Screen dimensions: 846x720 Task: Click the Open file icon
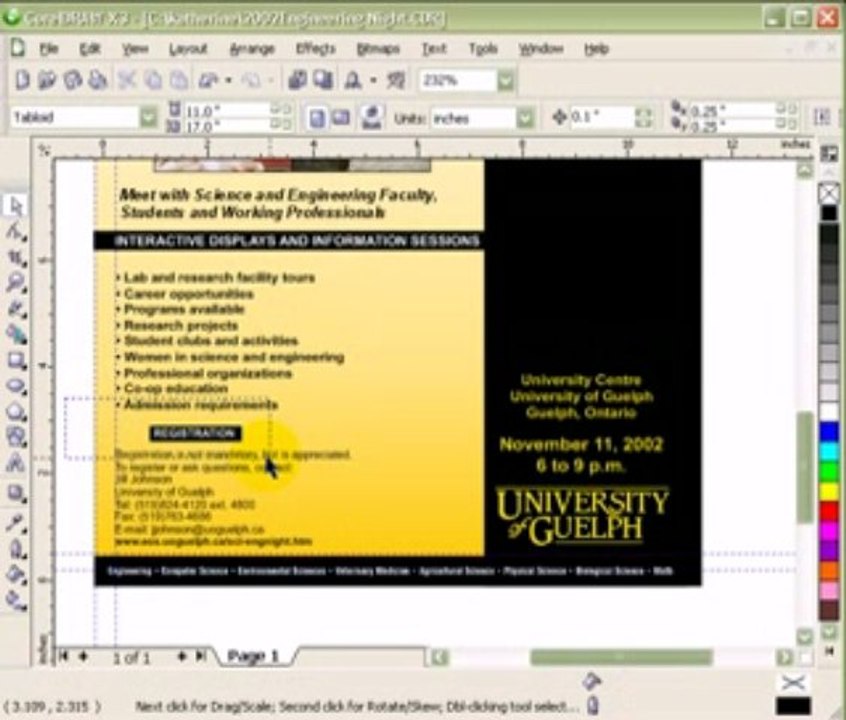[47, 80]
